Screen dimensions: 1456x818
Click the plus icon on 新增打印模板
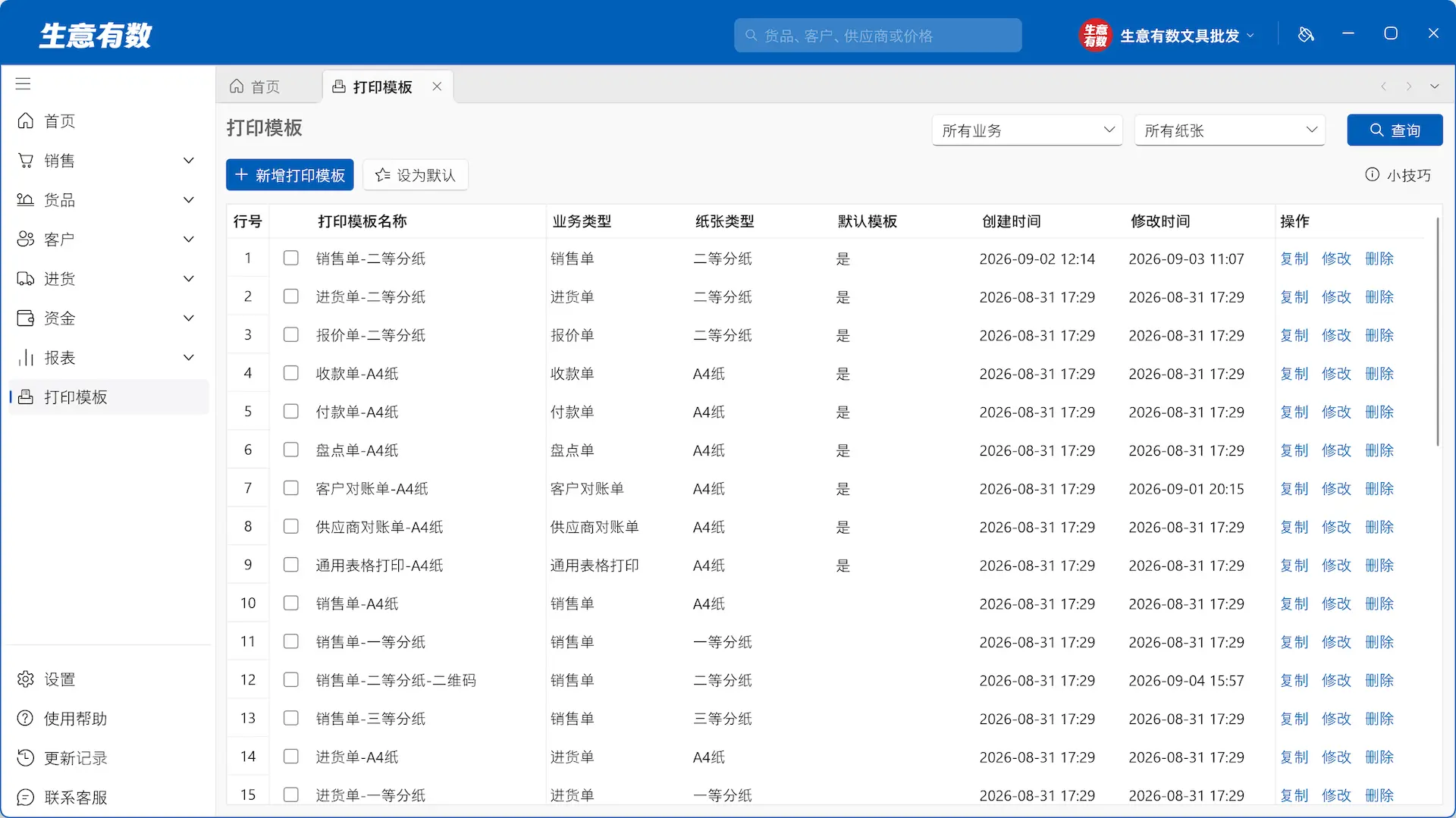click(x=242, y=175)
